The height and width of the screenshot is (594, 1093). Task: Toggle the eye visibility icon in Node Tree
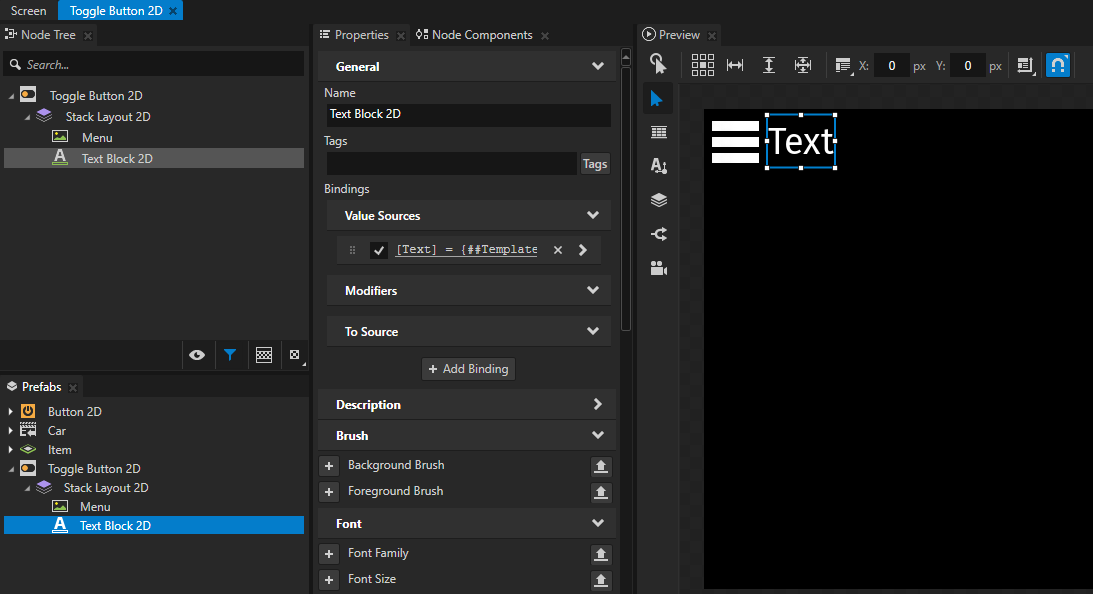tap(197, 354)
